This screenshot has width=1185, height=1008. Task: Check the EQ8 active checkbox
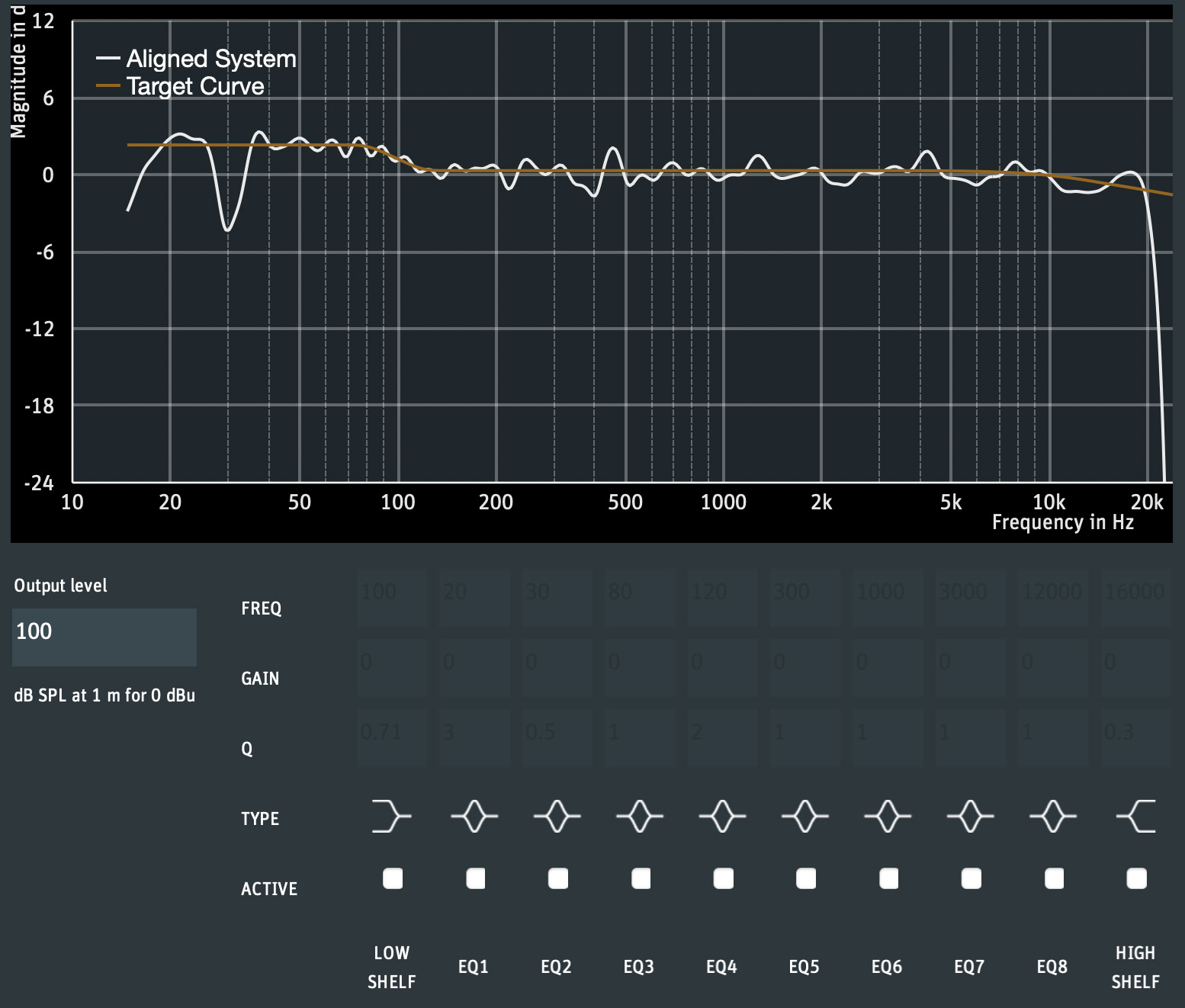[x=1054, y=878]
